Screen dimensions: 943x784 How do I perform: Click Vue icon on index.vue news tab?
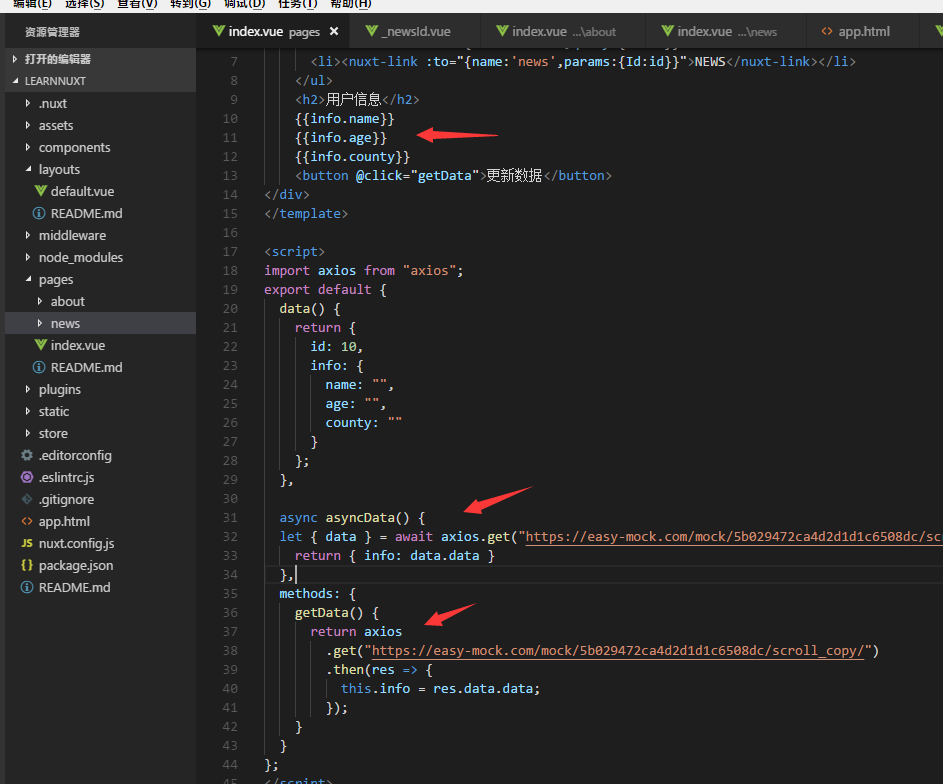(668, 31)
